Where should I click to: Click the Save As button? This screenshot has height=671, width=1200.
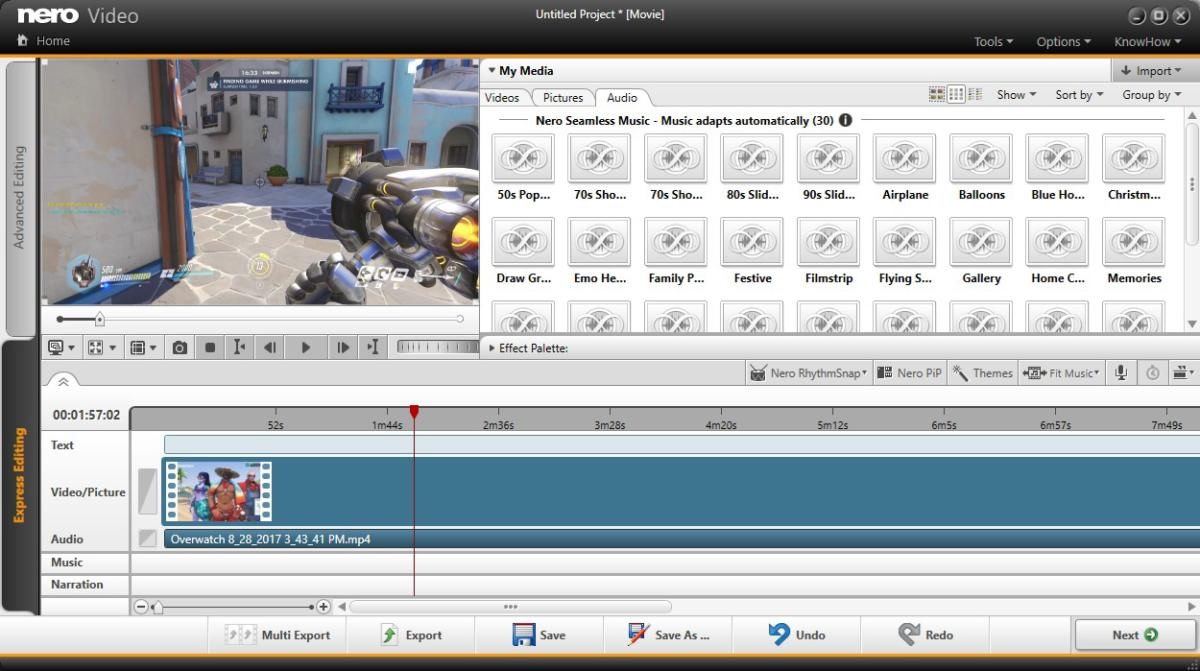(x=668, y=635)
